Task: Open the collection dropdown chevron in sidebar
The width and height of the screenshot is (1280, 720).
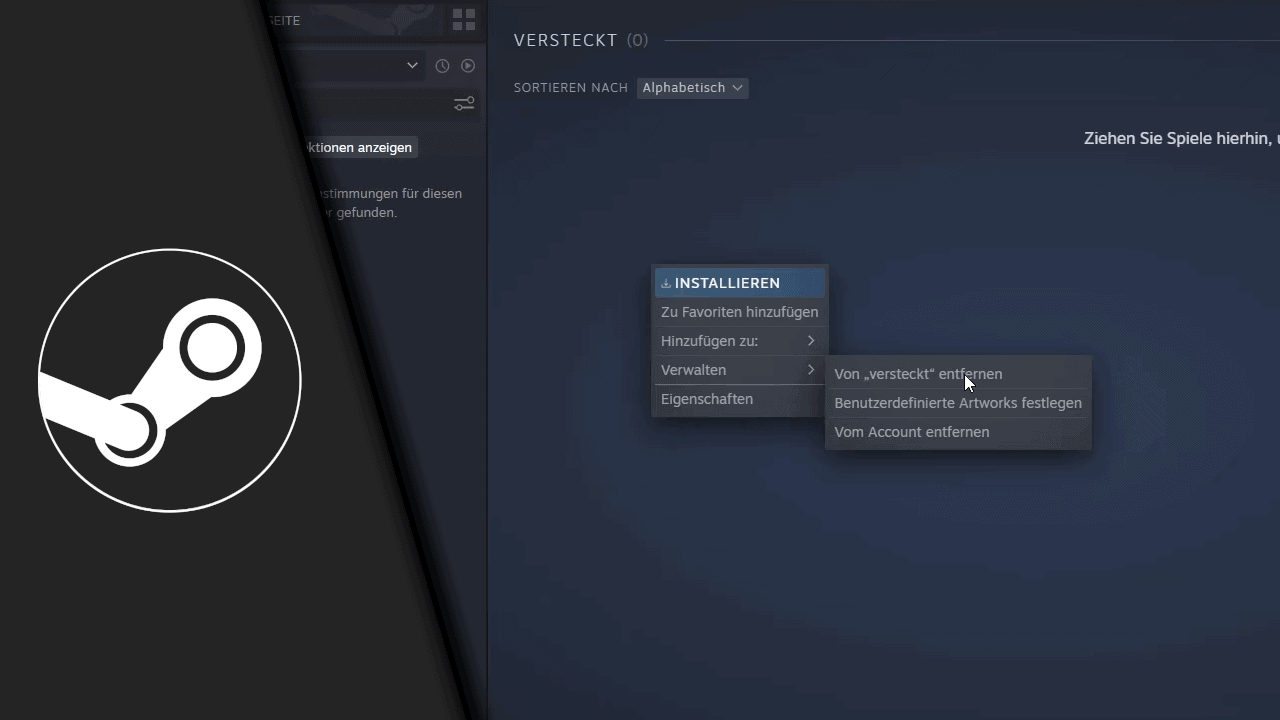Action: pyautogui.click(x=411, y=65)
